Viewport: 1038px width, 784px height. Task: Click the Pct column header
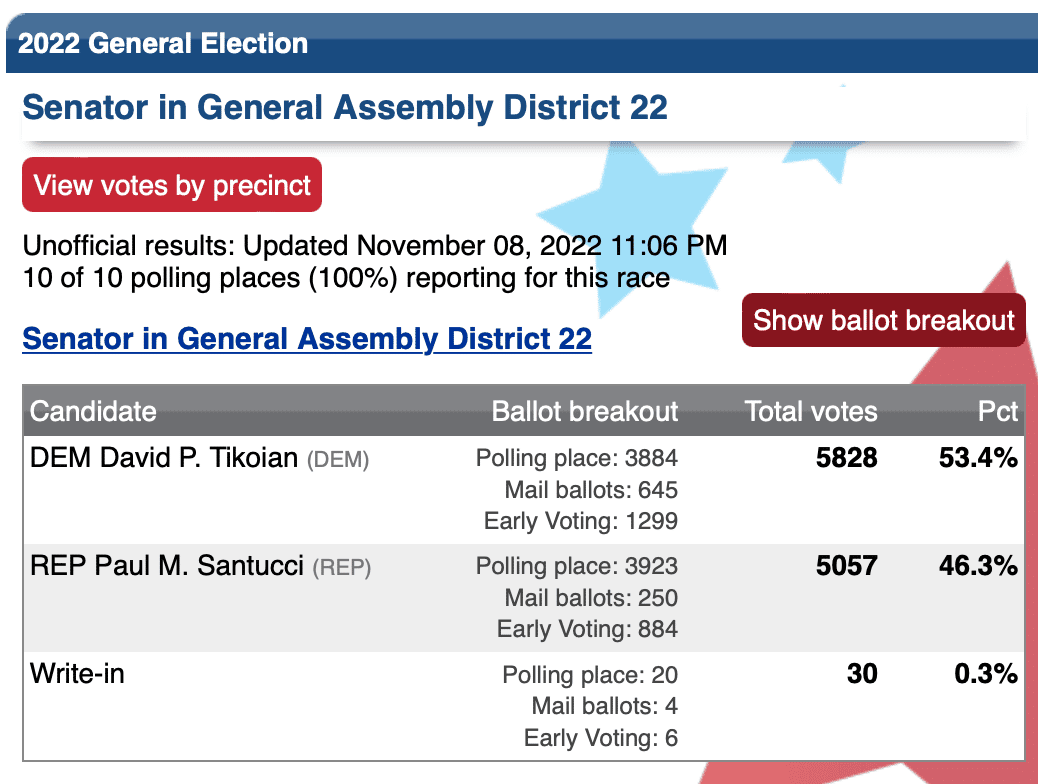(x=998, y=411)
